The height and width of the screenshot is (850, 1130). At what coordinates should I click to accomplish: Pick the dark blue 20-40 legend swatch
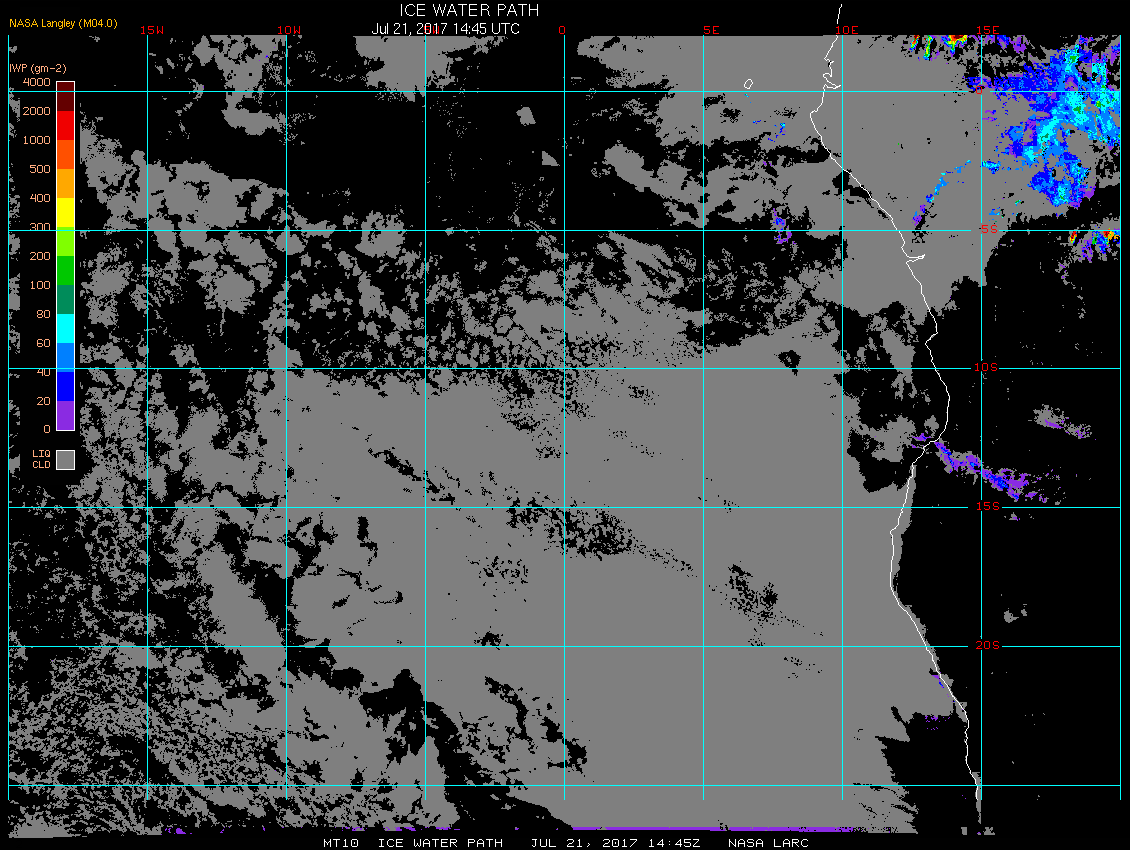tap(66, 386)
